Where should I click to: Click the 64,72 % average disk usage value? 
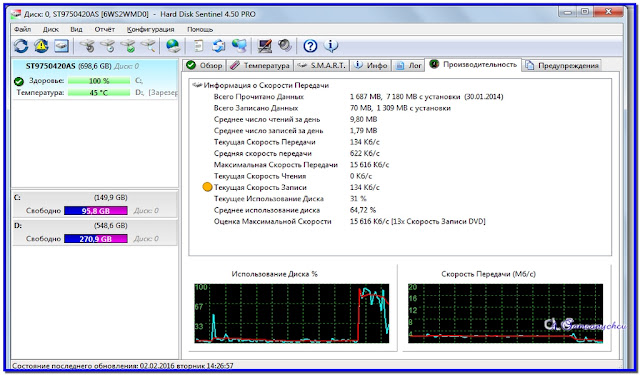363,210
